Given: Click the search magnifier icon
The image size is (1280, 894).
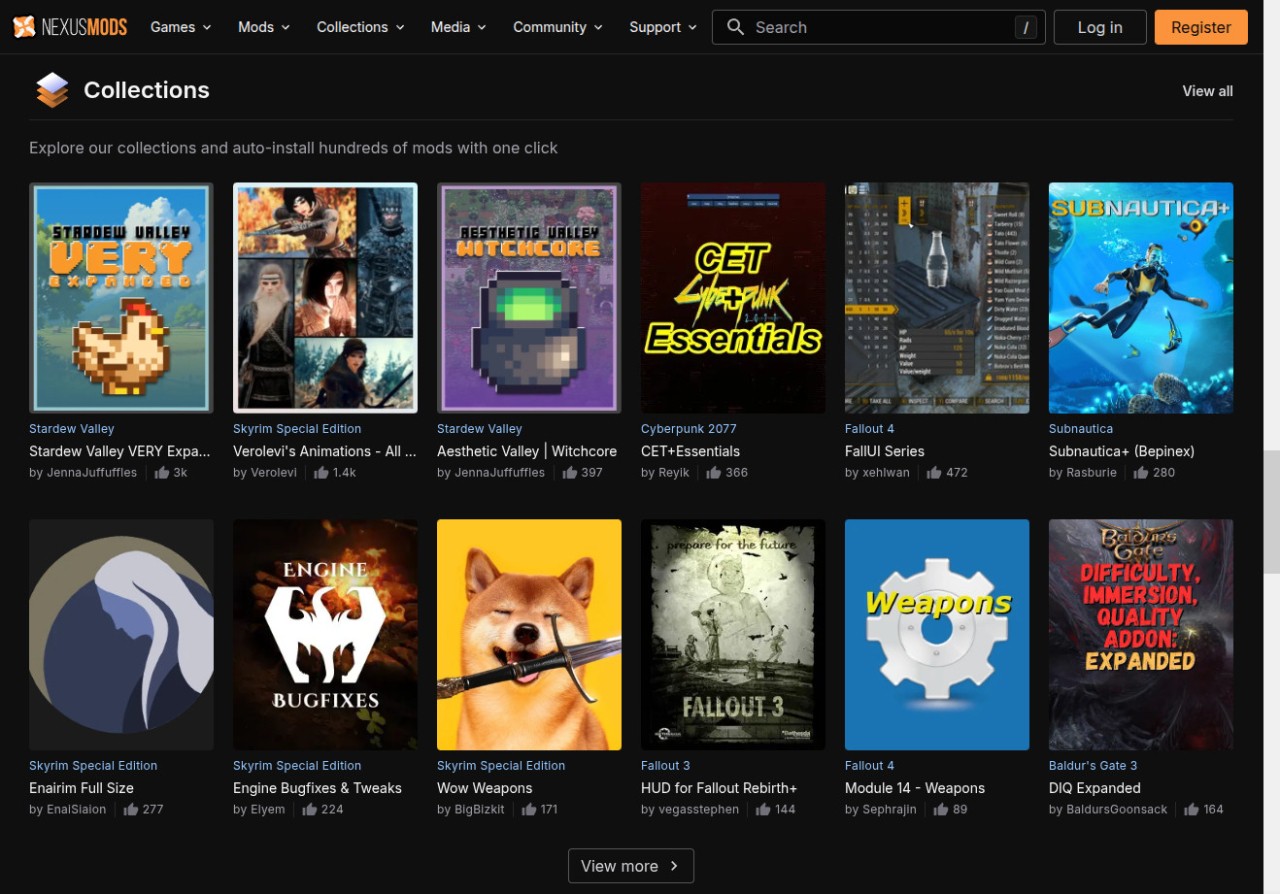Looking at the screenshot, I should [735, 27].
